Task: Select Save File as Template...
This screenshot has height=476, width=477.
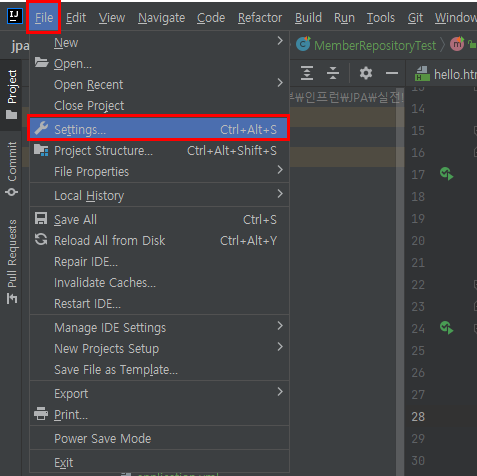Action: [x=159, y=369]
